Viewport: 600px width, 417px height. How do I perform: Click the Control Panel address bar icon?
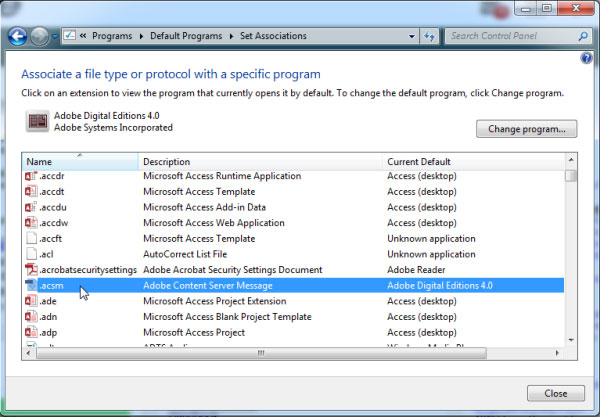coord(70,36)
